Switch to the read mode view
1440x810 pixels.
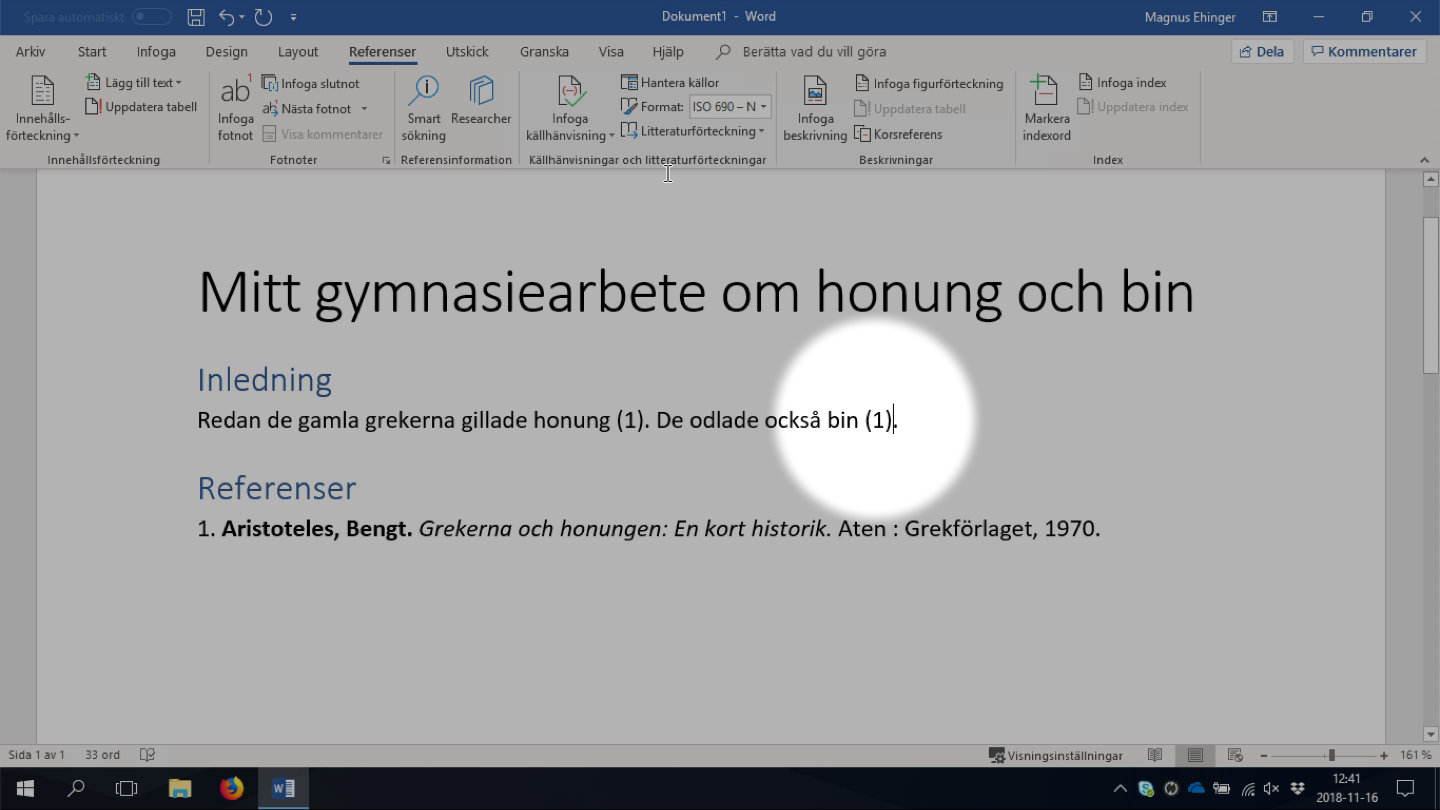[x=1155, y=755]
